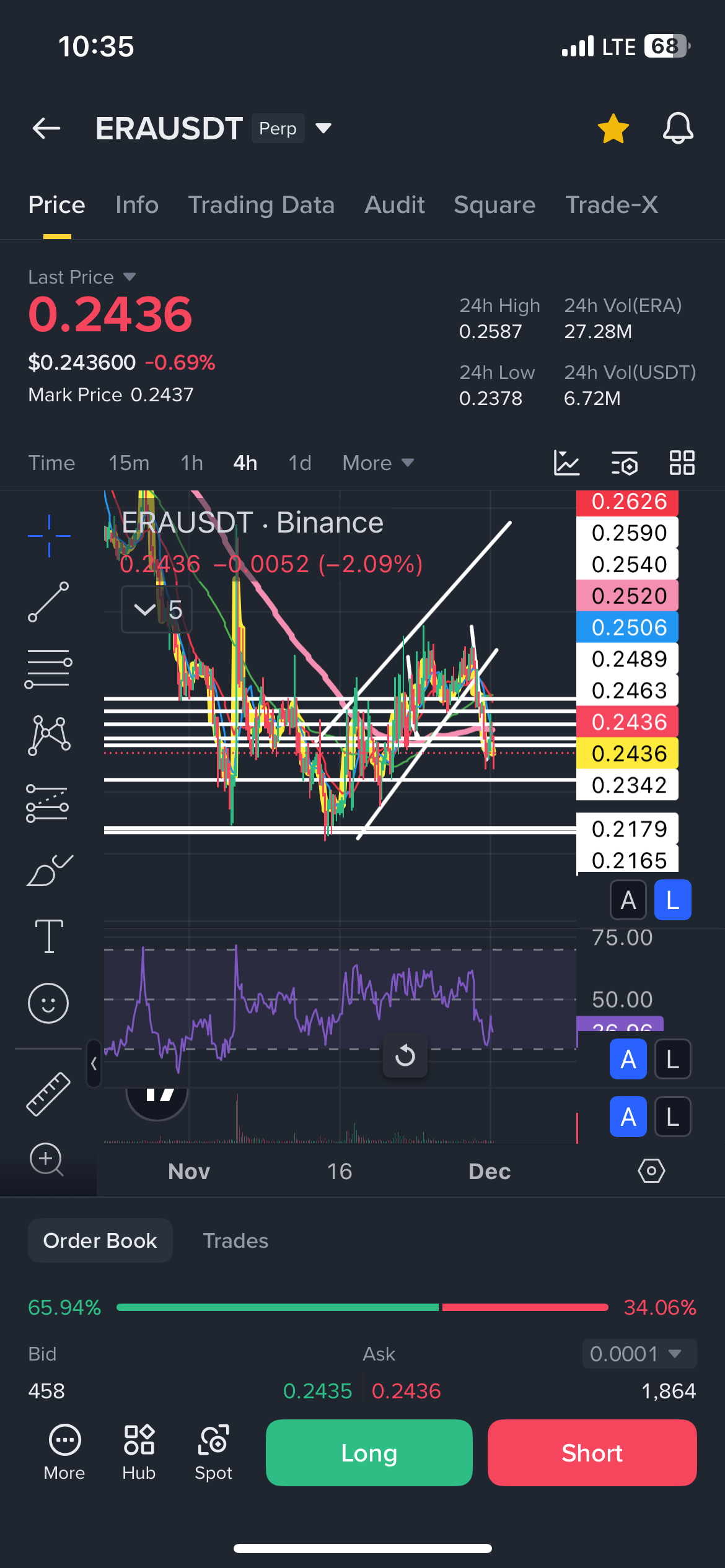Click the bid/ask ratio bar
The height and width of the screenshot is (1568, 725).
[x=362, y=1307]
